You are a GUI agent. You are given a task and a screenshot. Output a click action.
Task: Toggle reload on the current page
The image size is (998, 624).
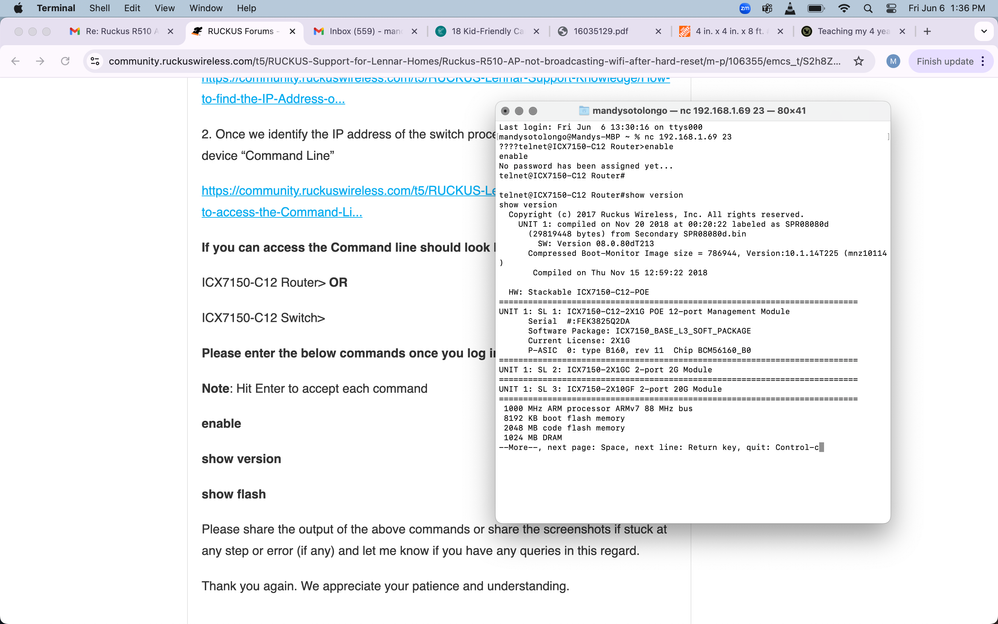click(63, 61)
